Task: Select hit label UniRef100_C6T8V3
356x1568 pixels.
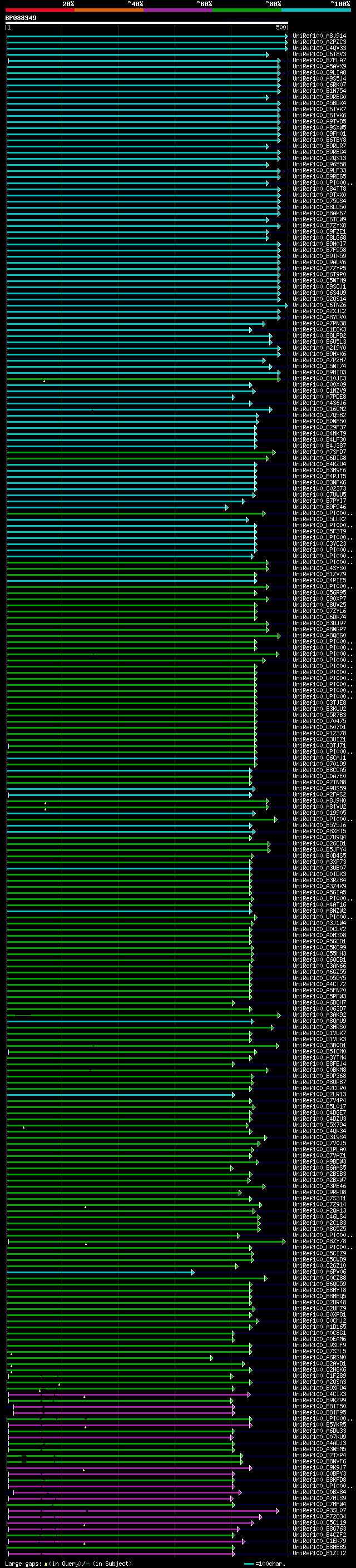Action: tap(319, 54)
